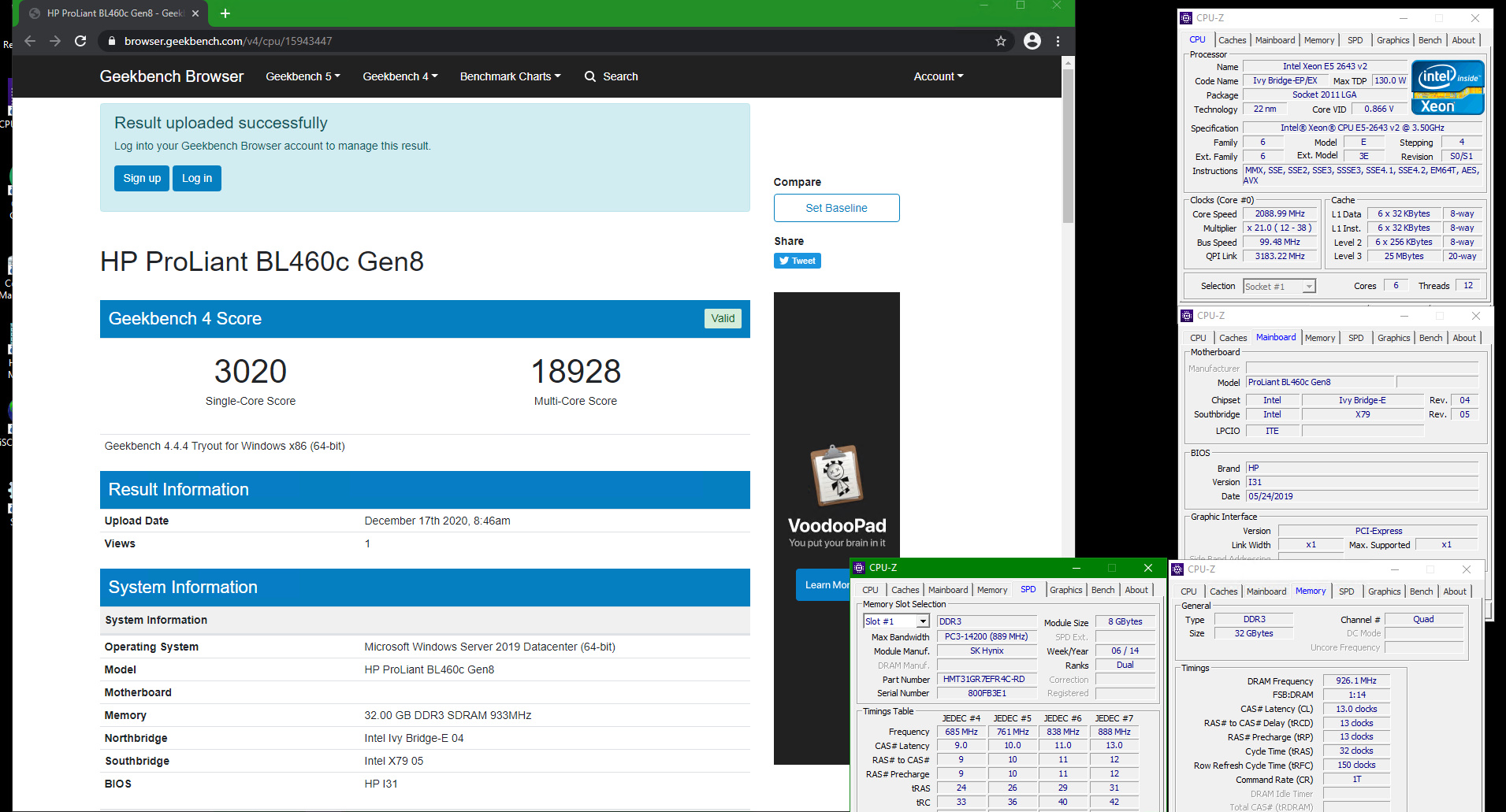
Task: Click the Intel Xeon logo in CPU-Z
Action: pos(1448,87)
